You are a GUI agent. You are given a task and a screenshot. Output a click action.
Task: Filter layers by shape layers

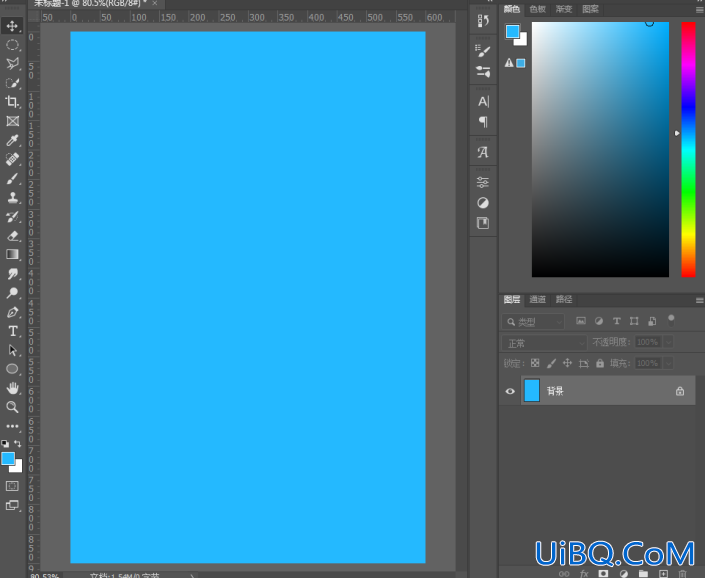point(634,321)
